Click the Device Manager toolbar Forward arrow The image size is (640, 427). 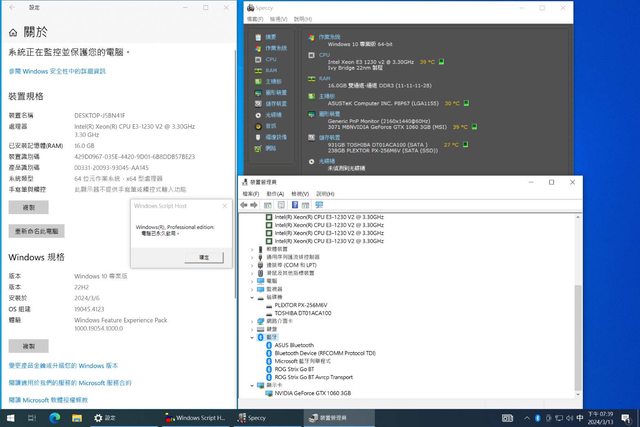click(253, 205)
